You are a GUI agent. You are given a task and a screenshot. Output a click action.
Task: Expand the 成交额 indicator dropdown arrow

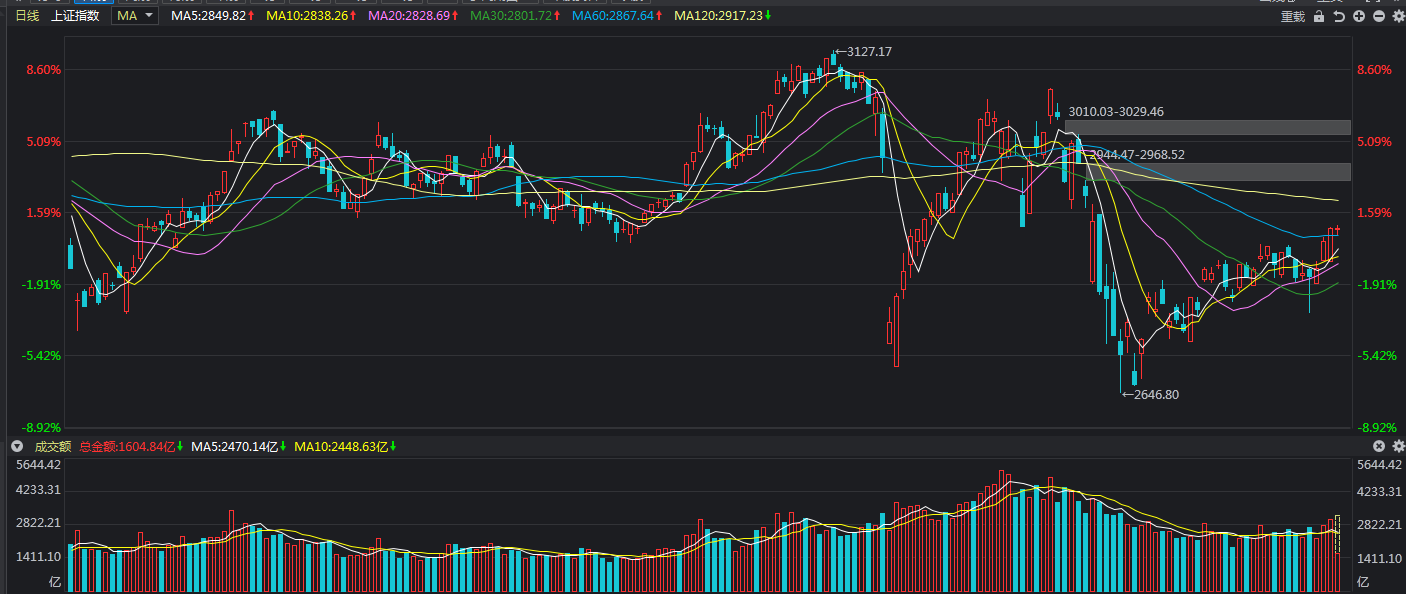pyautogui.click(x=16, y=446)
